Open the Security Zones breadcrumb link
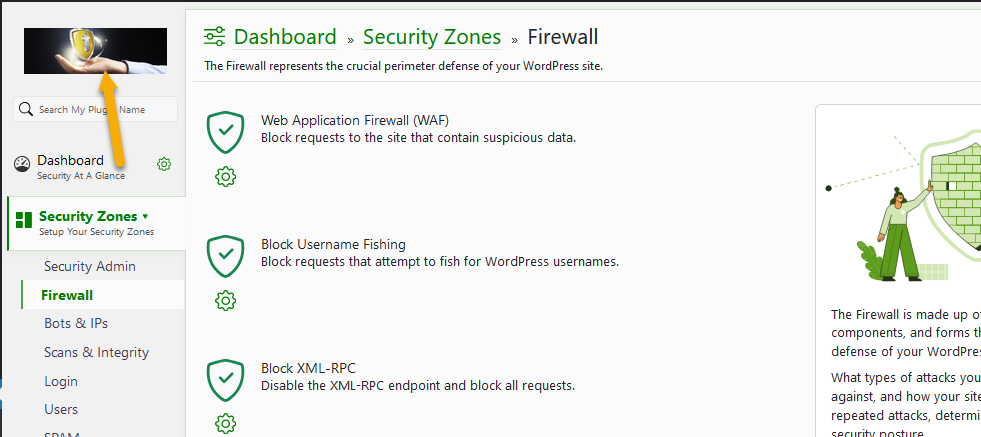The height and width of the screenshot is (437, 981). [432, 37]
